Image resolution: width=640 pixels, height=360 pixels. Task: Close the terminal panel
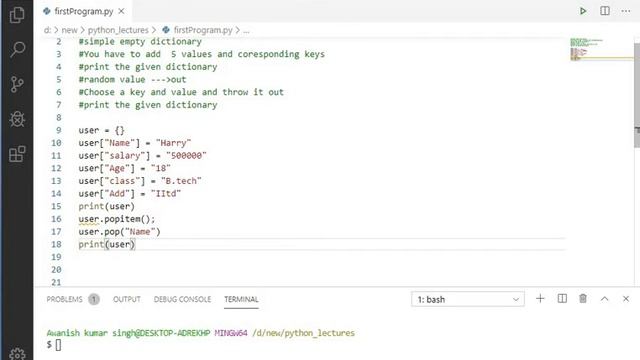(626, 299)
